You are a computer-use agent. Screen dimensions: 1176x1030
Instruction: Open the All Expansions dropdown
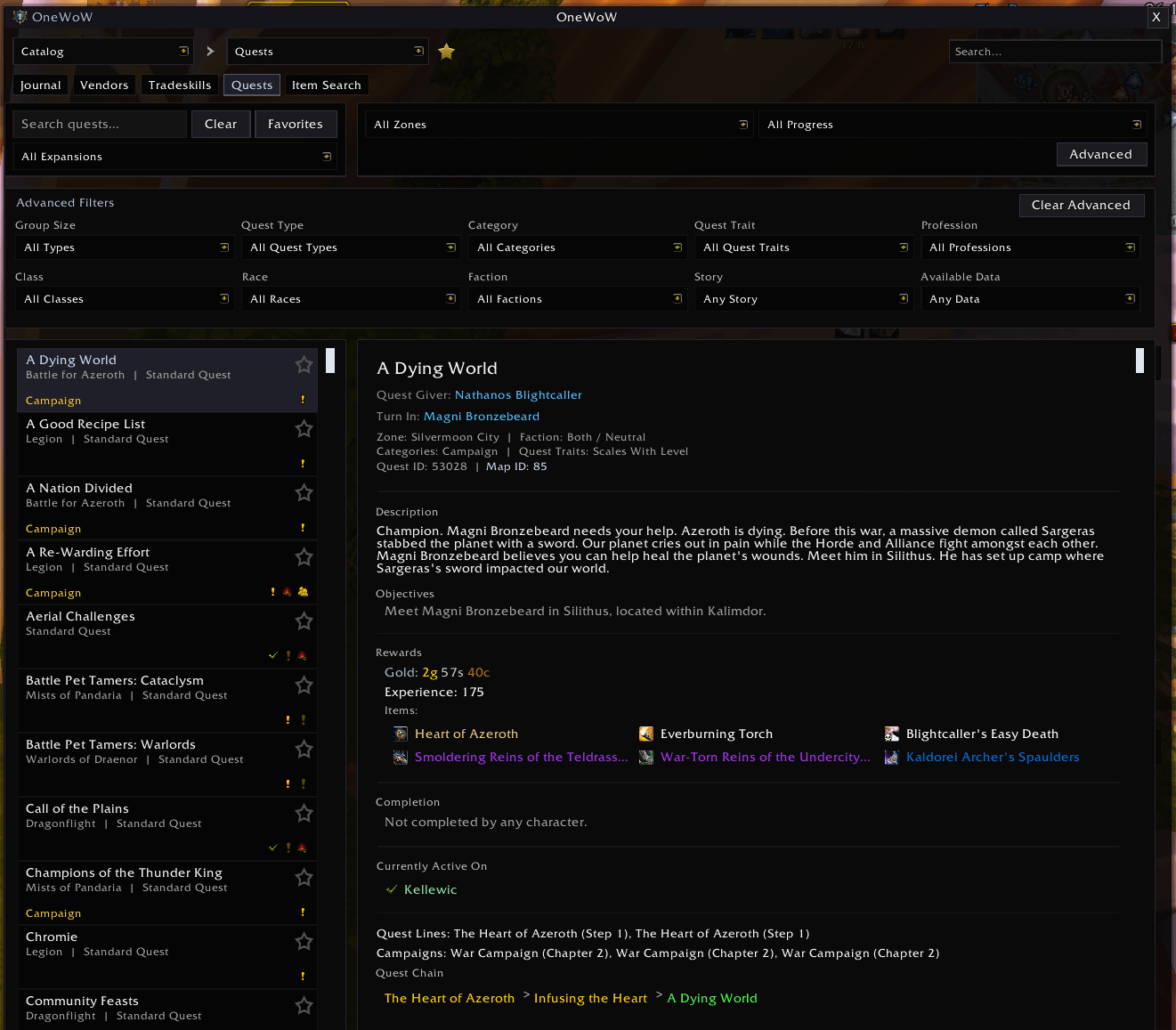[x=174, y=157]
